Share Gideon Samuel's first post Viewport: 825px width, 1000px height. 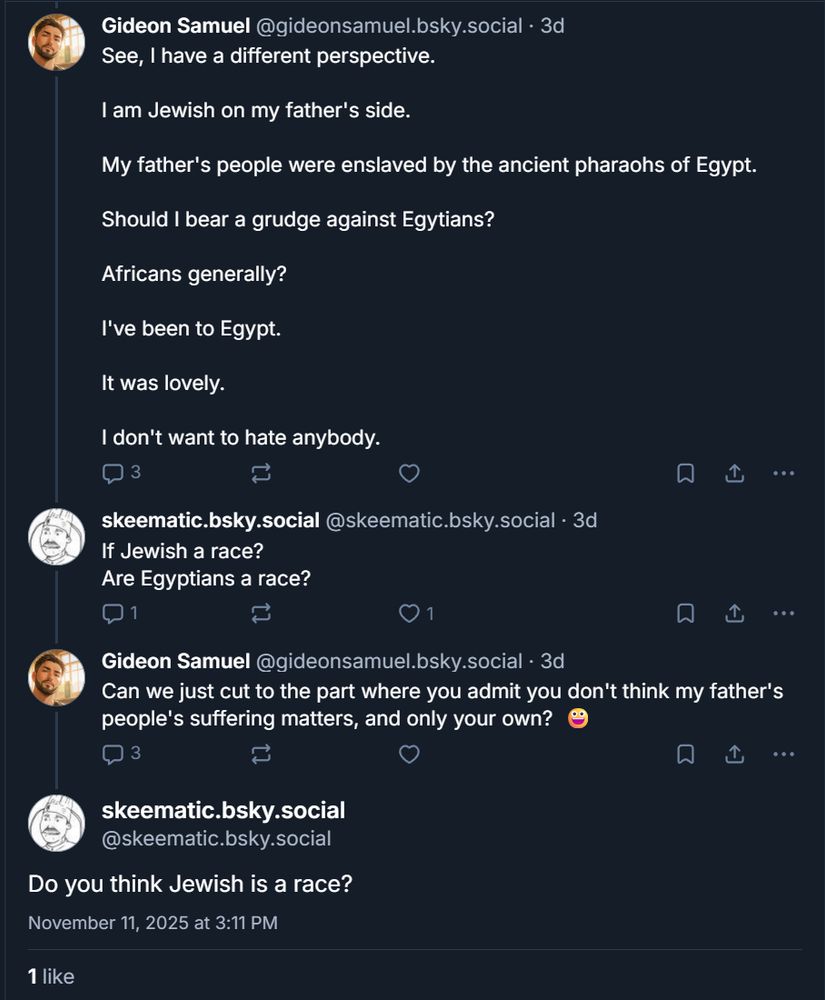click(735, 474)
